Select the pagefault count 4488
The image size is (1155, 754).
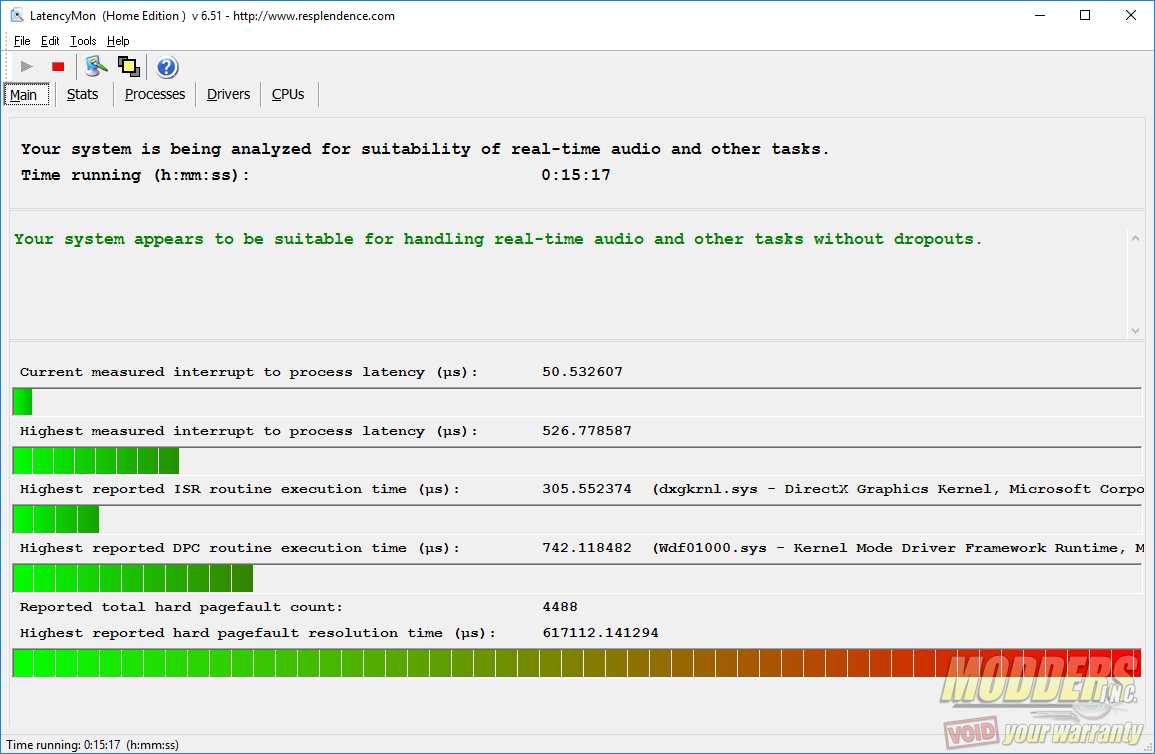(560, 607)
